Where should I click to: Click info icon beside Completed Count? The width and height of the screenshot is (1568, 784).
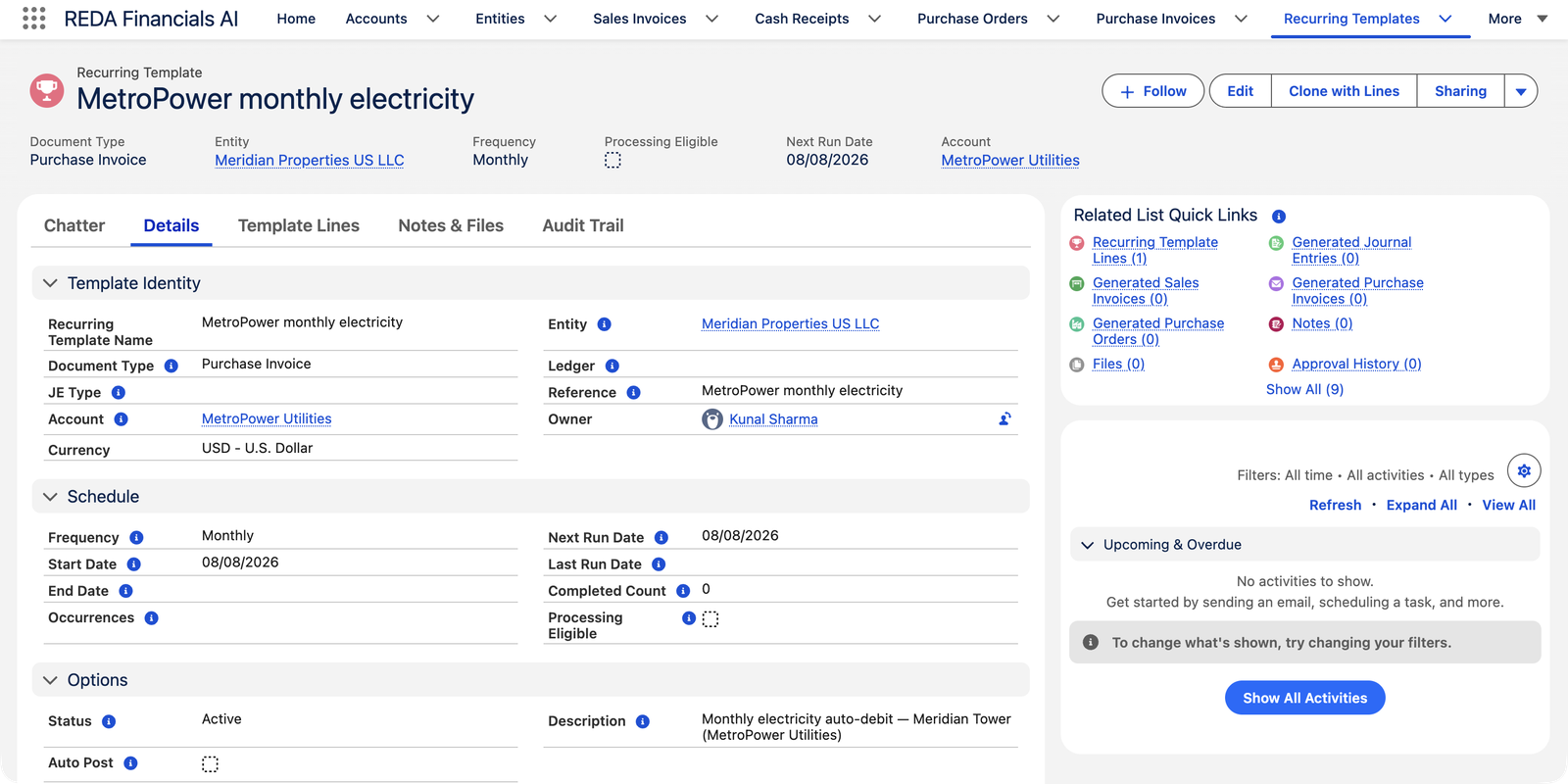click(683, 591)
